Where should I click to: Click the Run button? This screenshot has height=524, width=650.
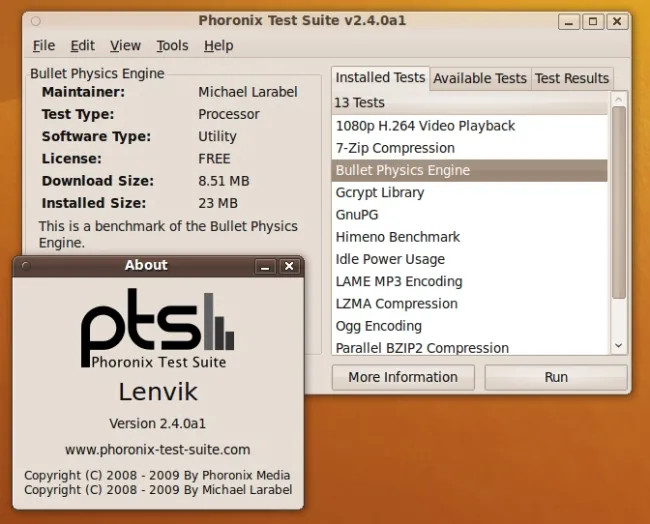(x=556, y=377)
